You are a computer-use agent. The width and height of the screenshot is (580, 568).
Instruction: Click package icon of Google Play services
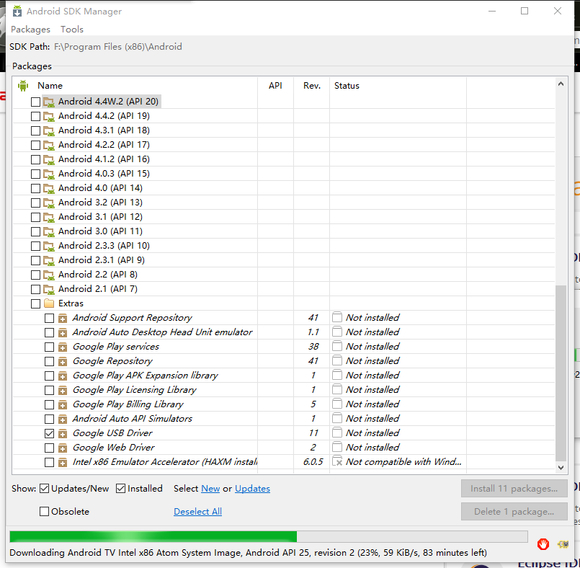63,347
